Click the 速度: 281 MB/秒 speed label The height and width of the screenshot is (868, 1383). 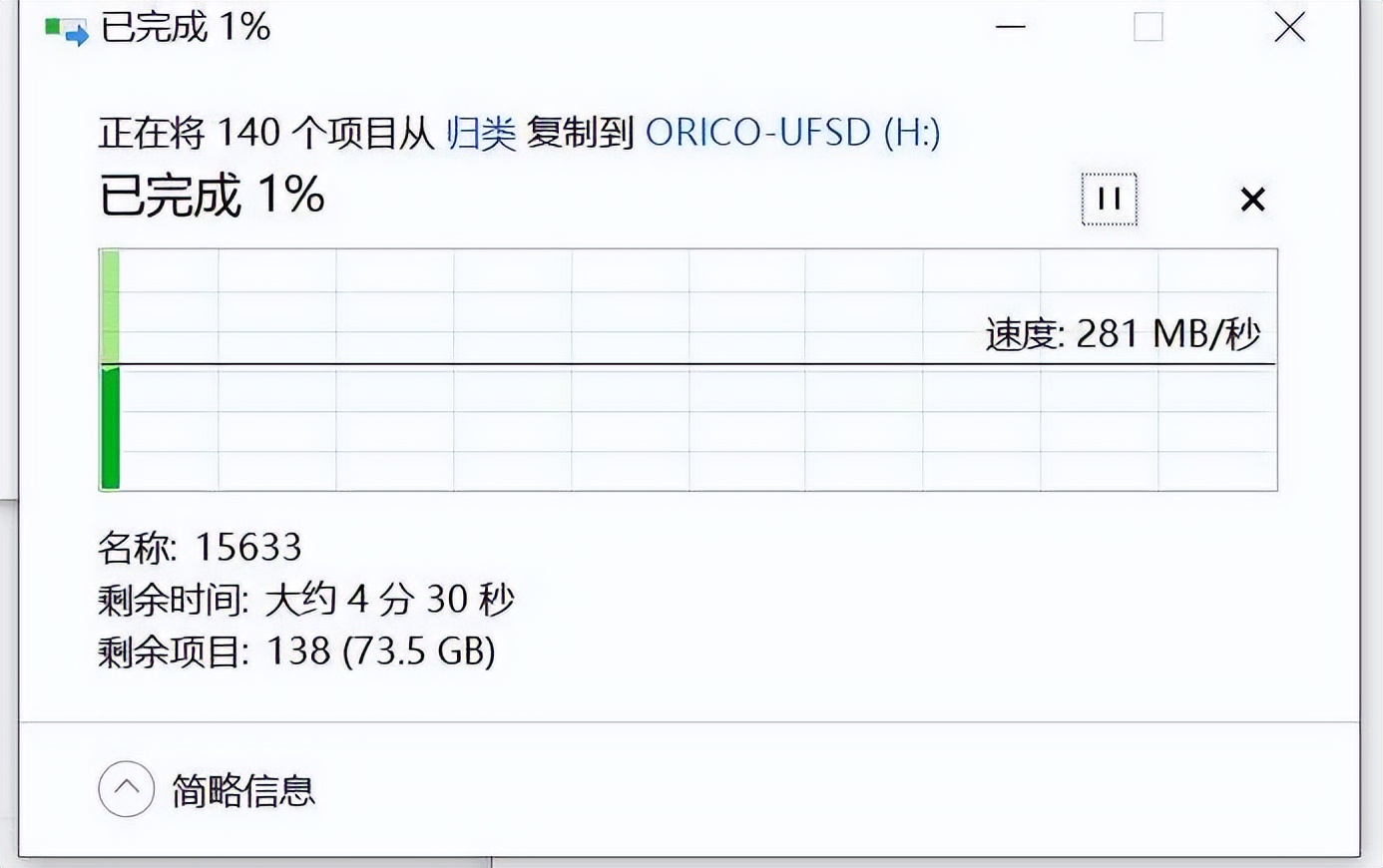tap(1123, 334)
